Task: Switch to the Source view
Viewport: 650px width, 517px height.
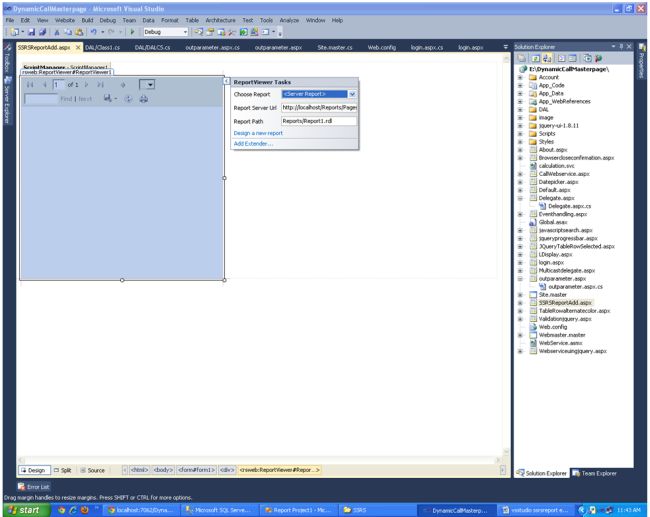Action: (92, 470)
